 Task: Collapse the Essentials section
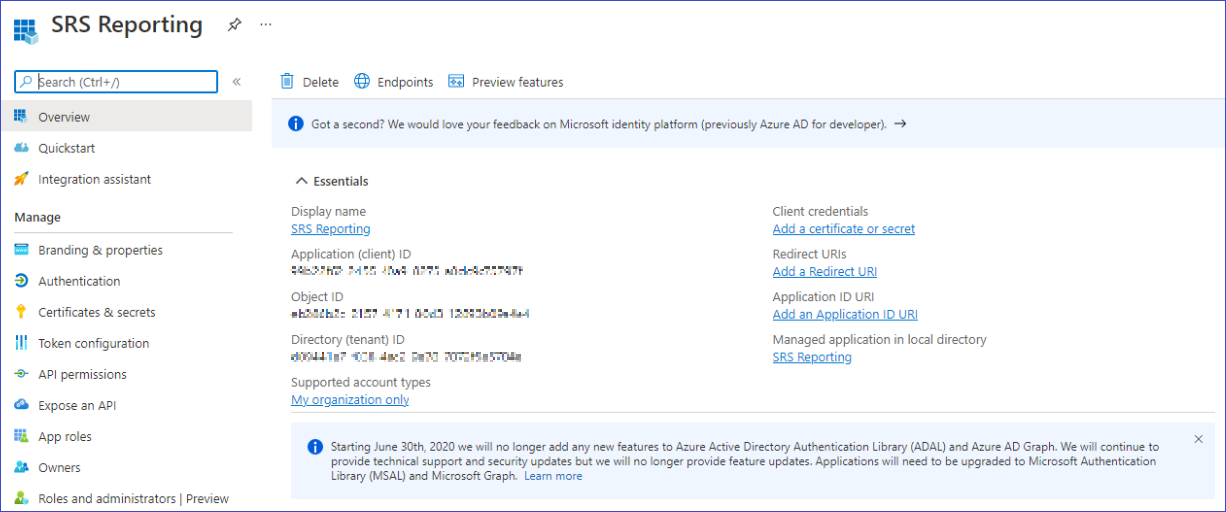point(300,181)
